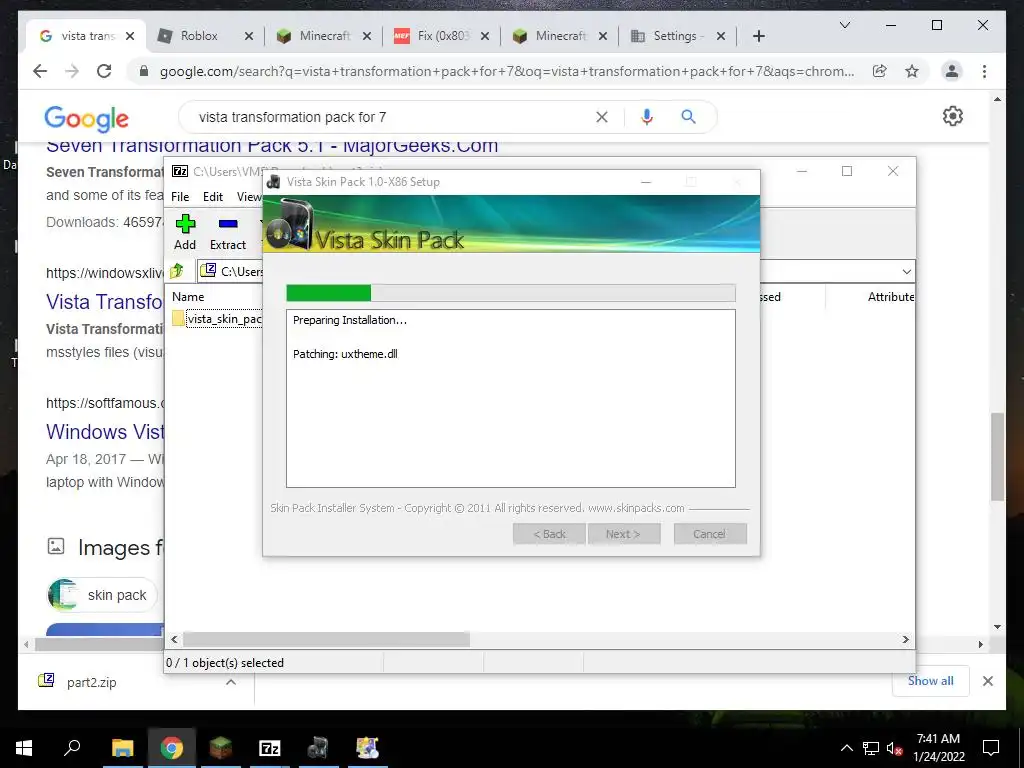Open File Explorer from the taskbar

[x=122, y=748]
